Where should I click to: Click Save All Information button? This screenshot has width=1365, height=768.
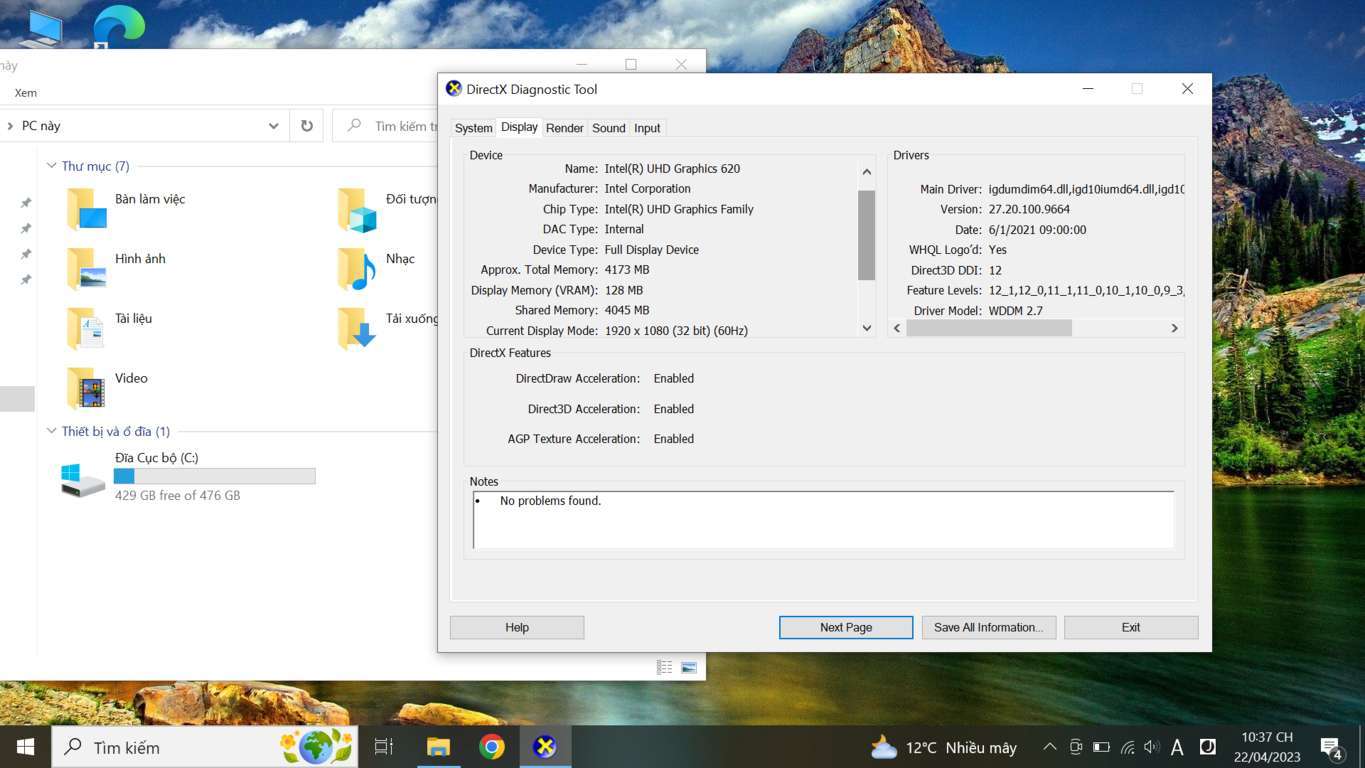989,627
